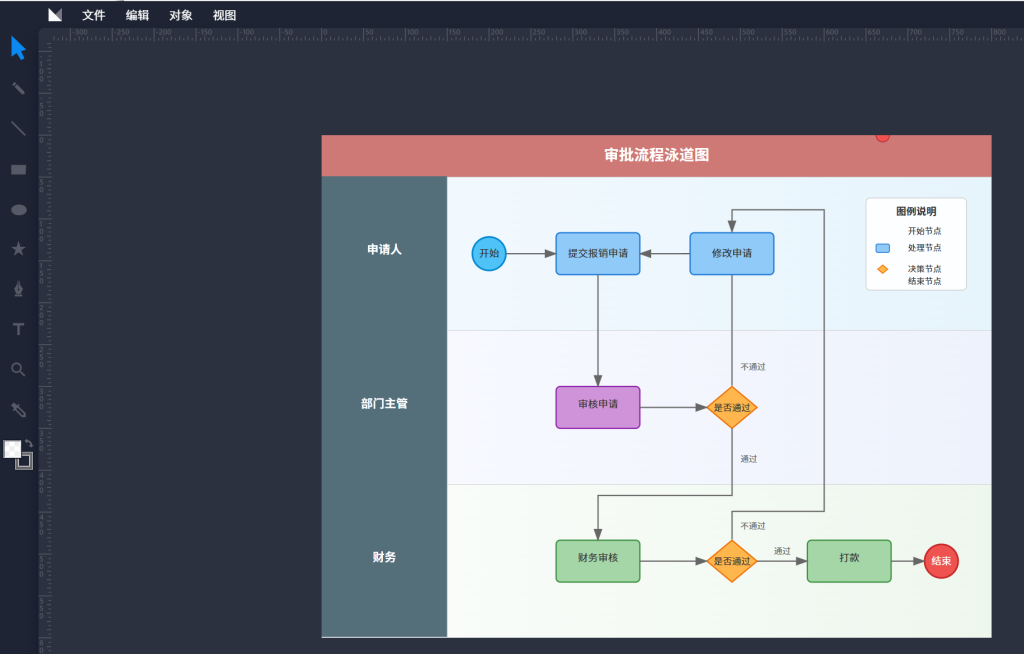Screen dimensions: 1024x654
Task: Swap fill and stroke colors arrow
Action: [29, 444]
